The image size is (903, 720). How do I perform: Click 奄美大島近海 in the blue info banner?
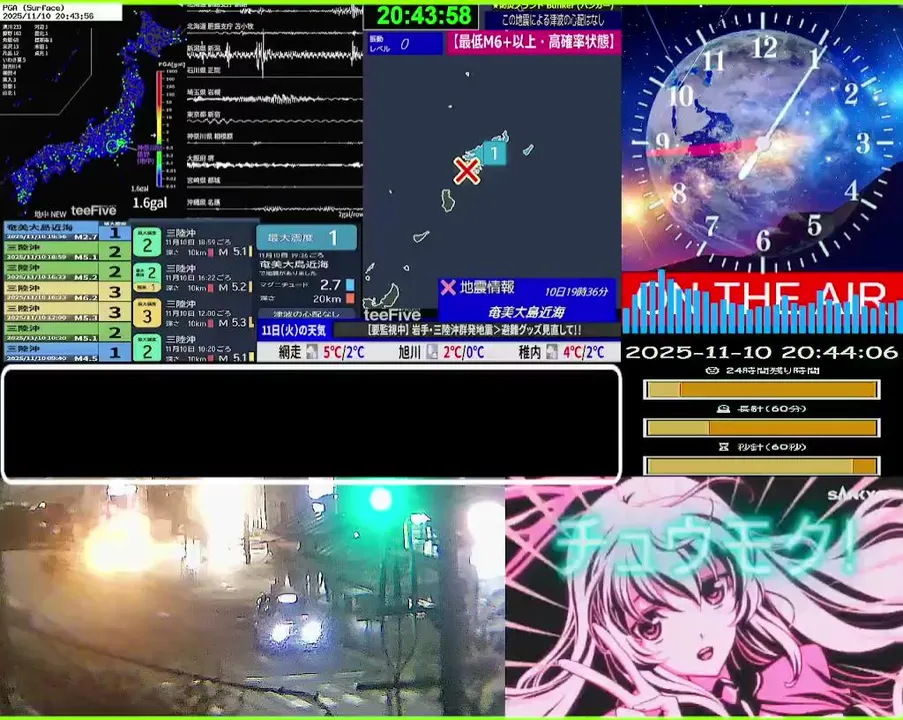click(x=526, y=312)
